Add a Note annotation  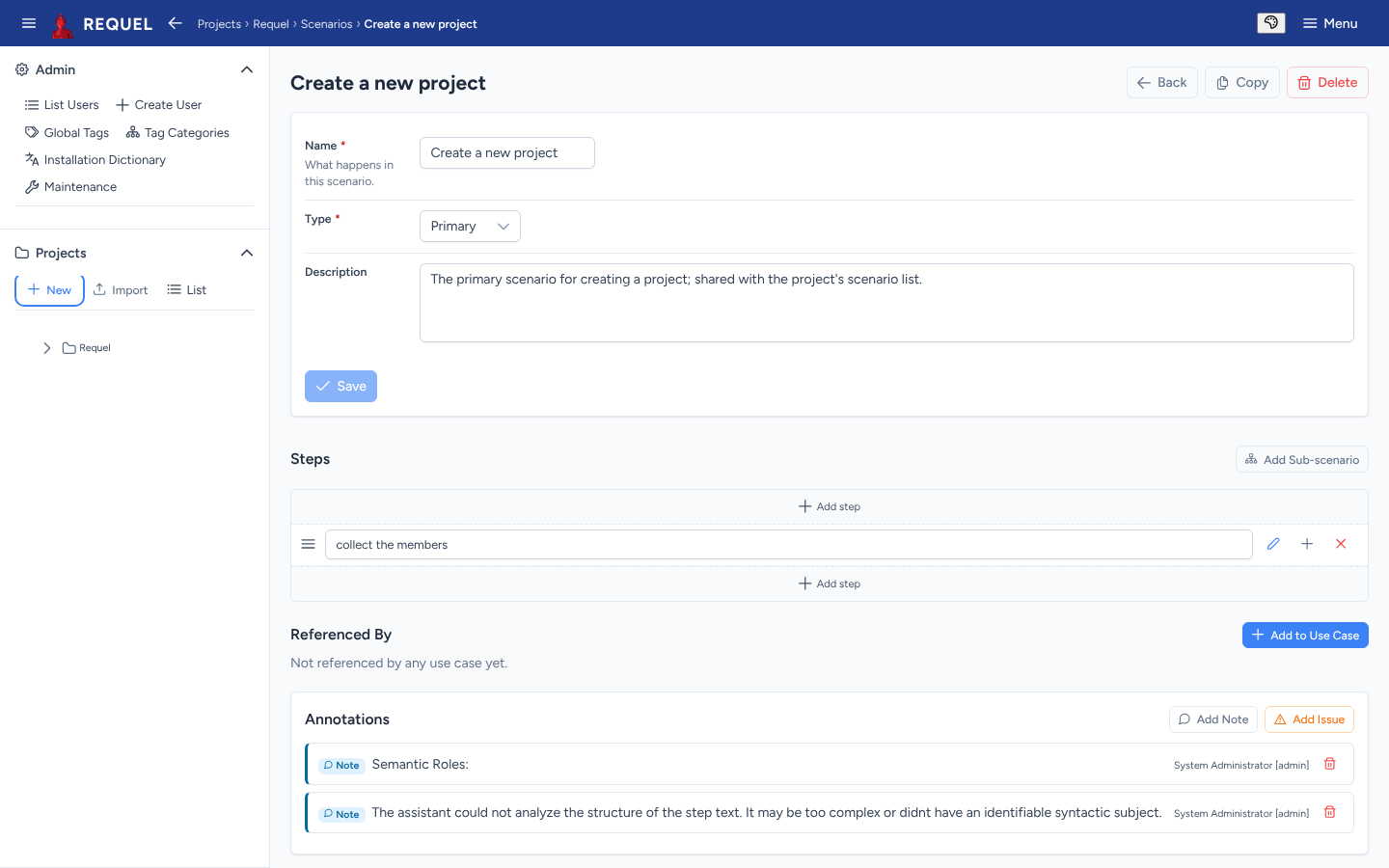(x=1213, y=719)
